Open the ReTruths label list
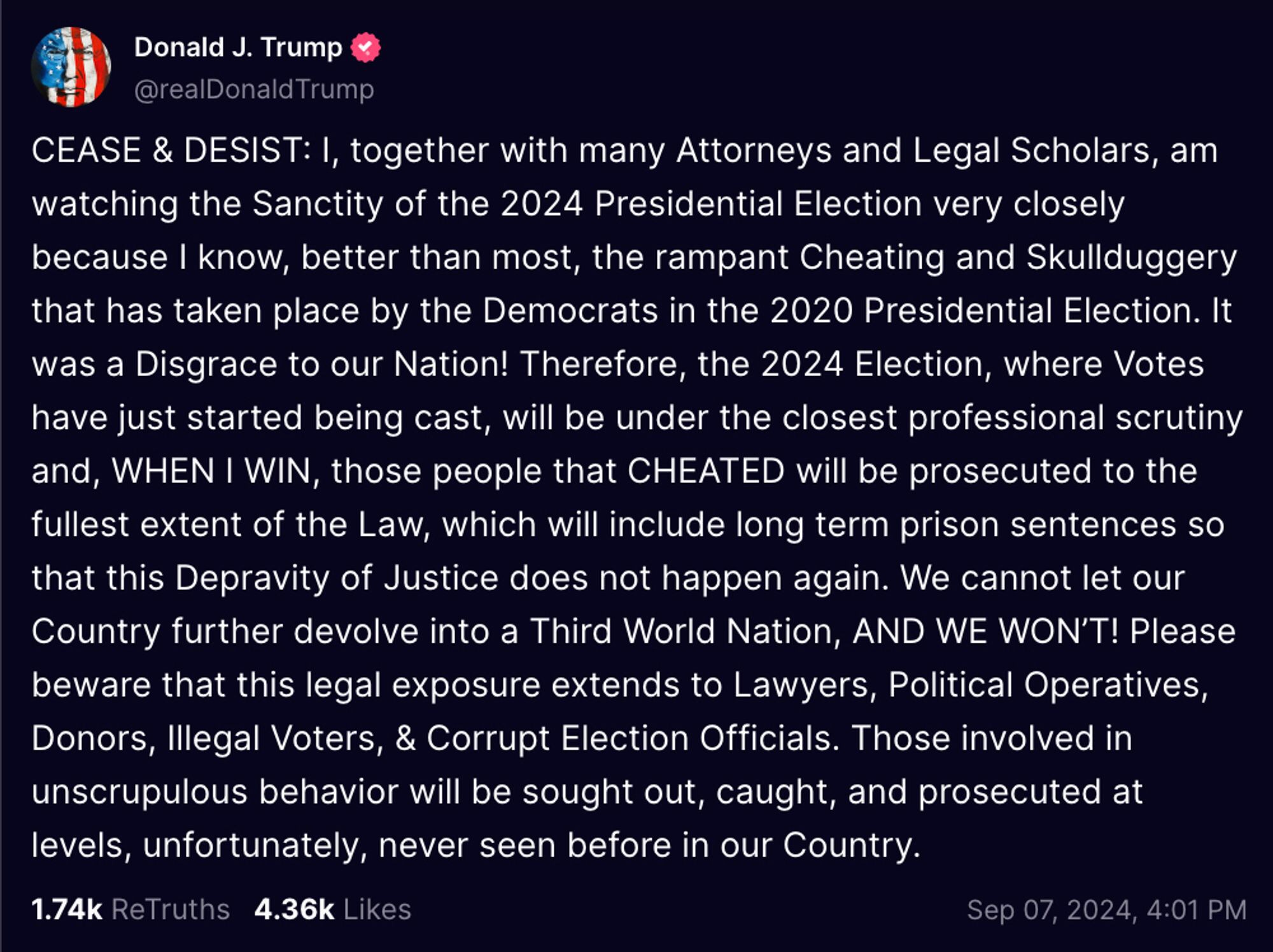 click(x=171, y=909)
